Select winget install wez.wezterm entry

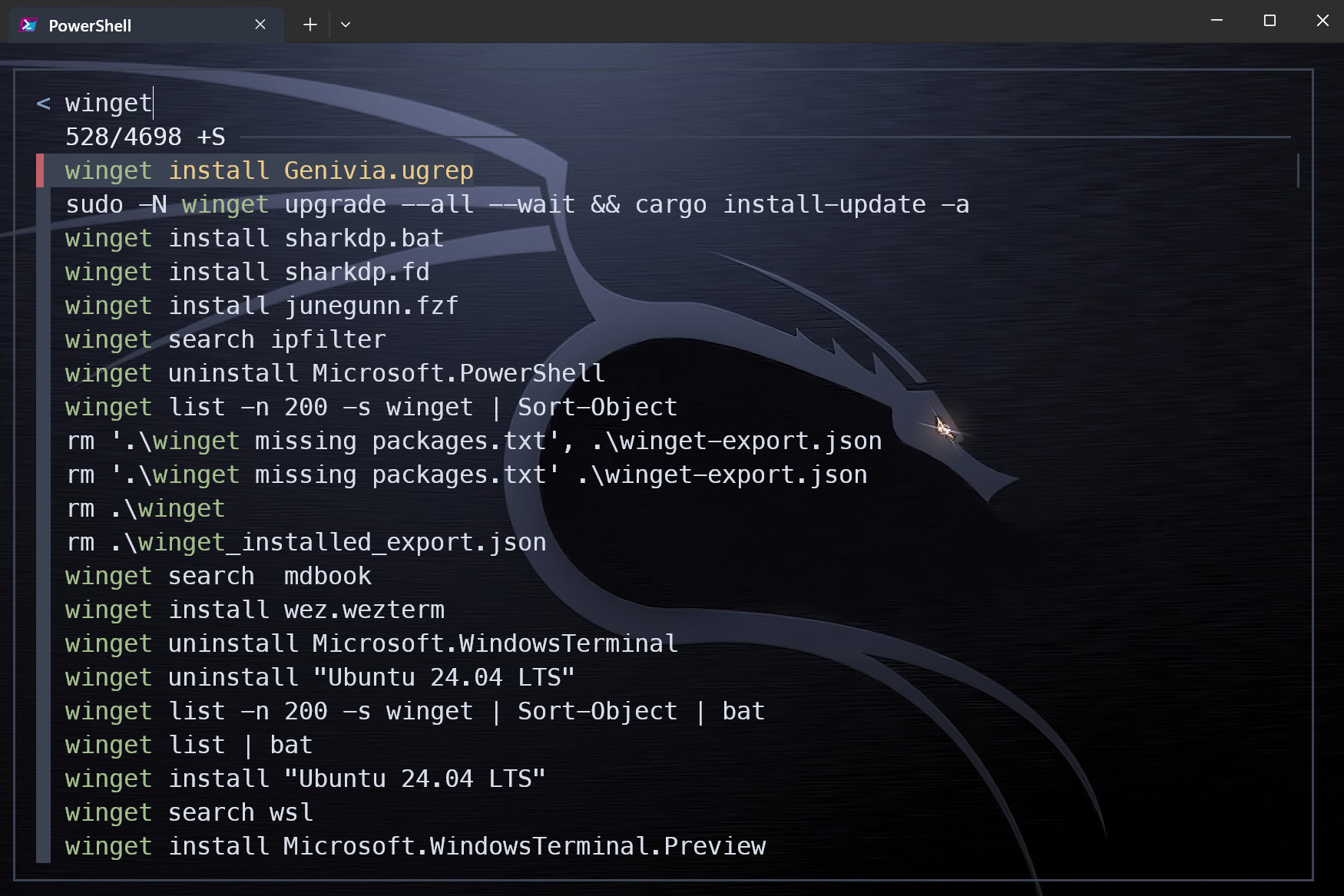pos(255,610)
